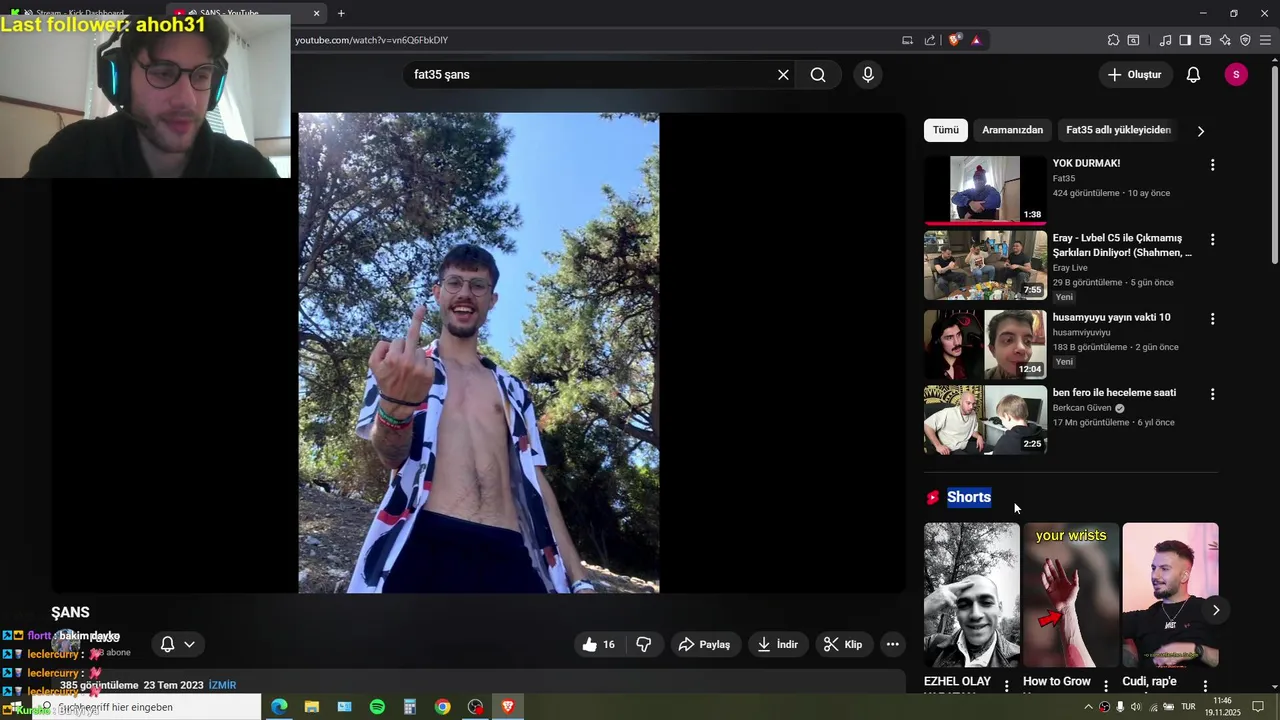Screen dimensions: 1280x720
Task: Click the video title ŞANS
Action: pyautogui.click(x=70, y=612)
